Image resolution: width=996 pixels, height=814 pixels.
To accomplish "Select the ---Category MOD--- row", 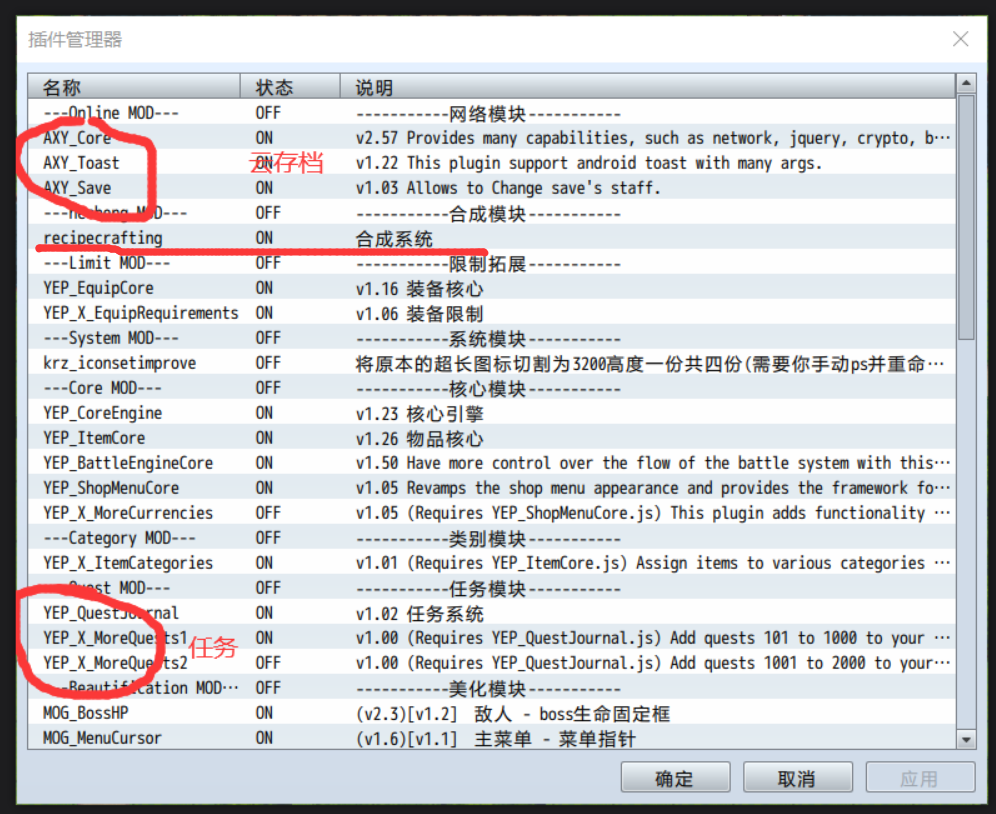I will pyautogui.click(x=492, y=538).
